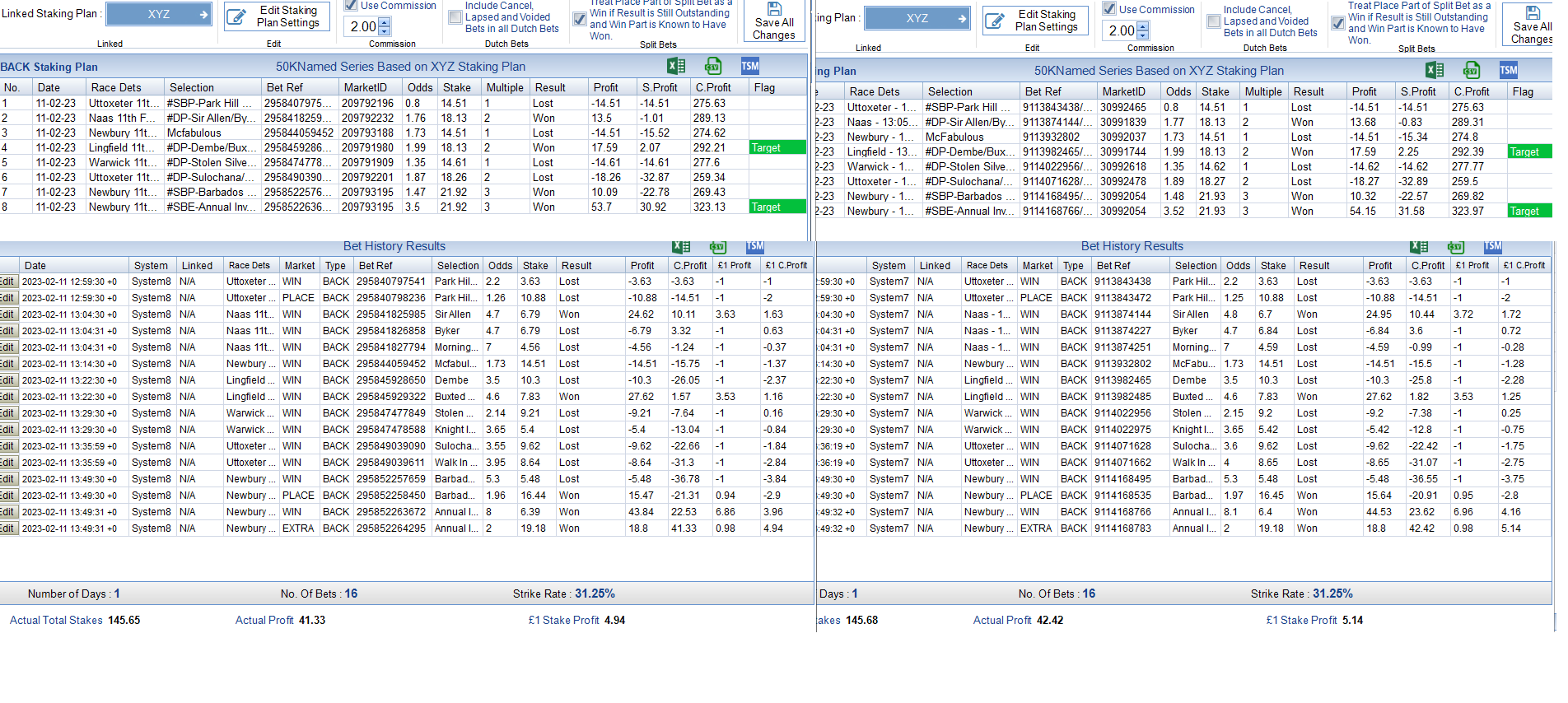Toggle Treat Place Part checkbox in right window

pyautogui.click(x=1338, y=23)
